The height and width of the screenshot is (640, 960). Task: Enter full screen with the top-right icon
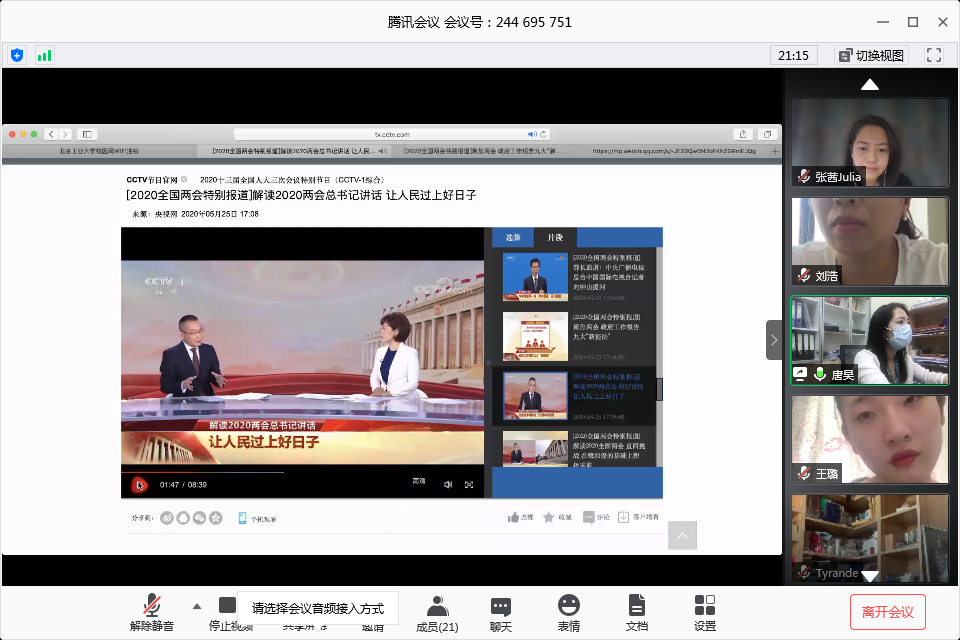(934, 55)
